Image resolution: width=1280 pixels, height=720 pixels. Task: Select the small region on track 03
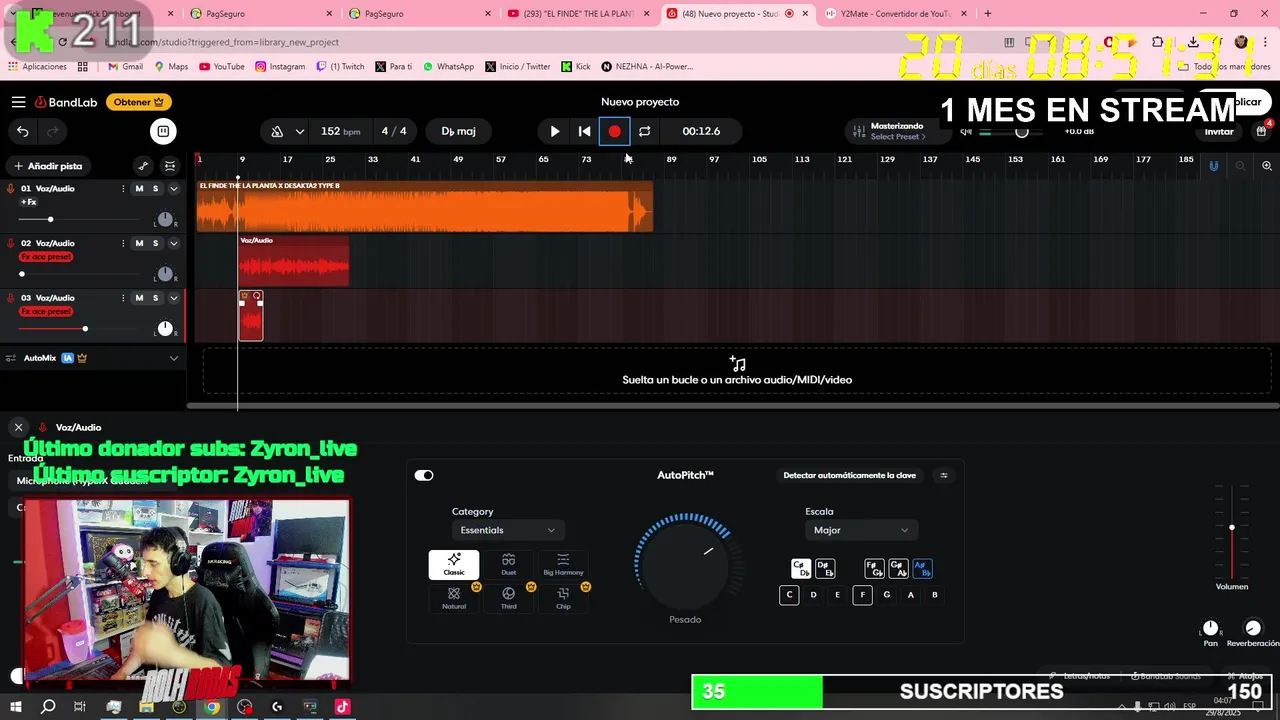[251, 316]
